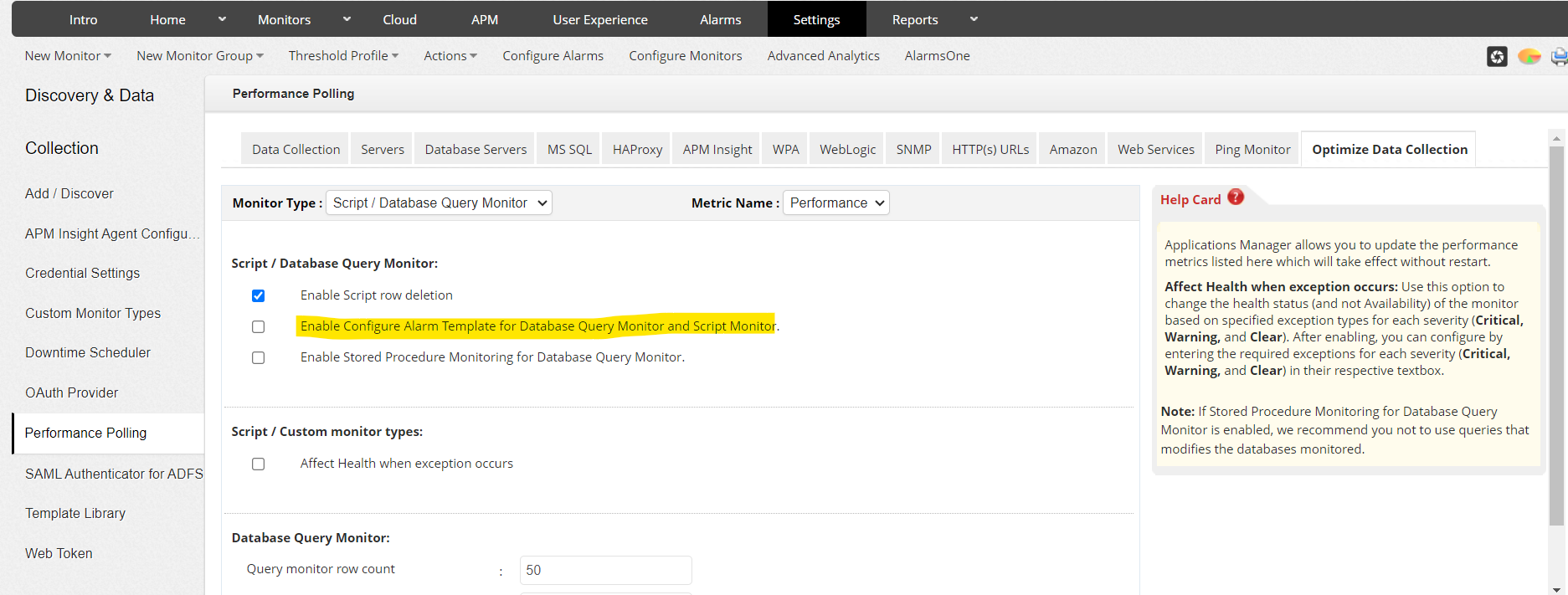Viewport: 1568px width, 595px height.
Task: Click the Configure Alarms link
Action: coord(553,55)
